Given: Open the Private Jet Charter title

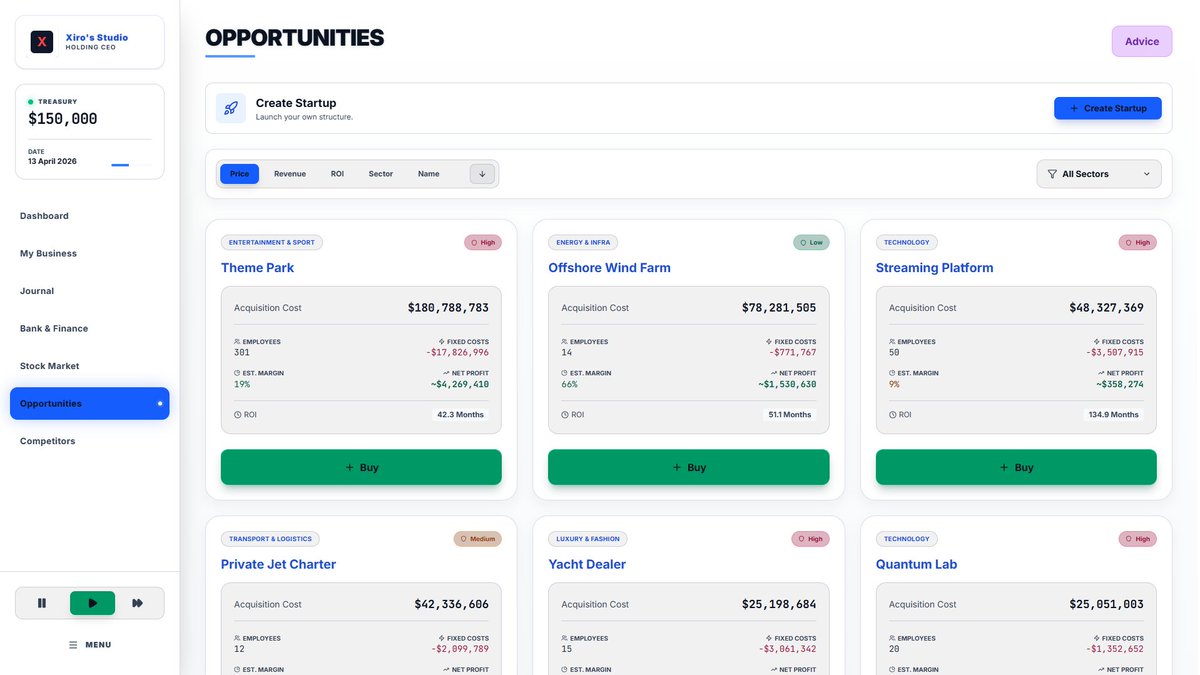Looking at the screenshot, I should (x=278, y=565).
